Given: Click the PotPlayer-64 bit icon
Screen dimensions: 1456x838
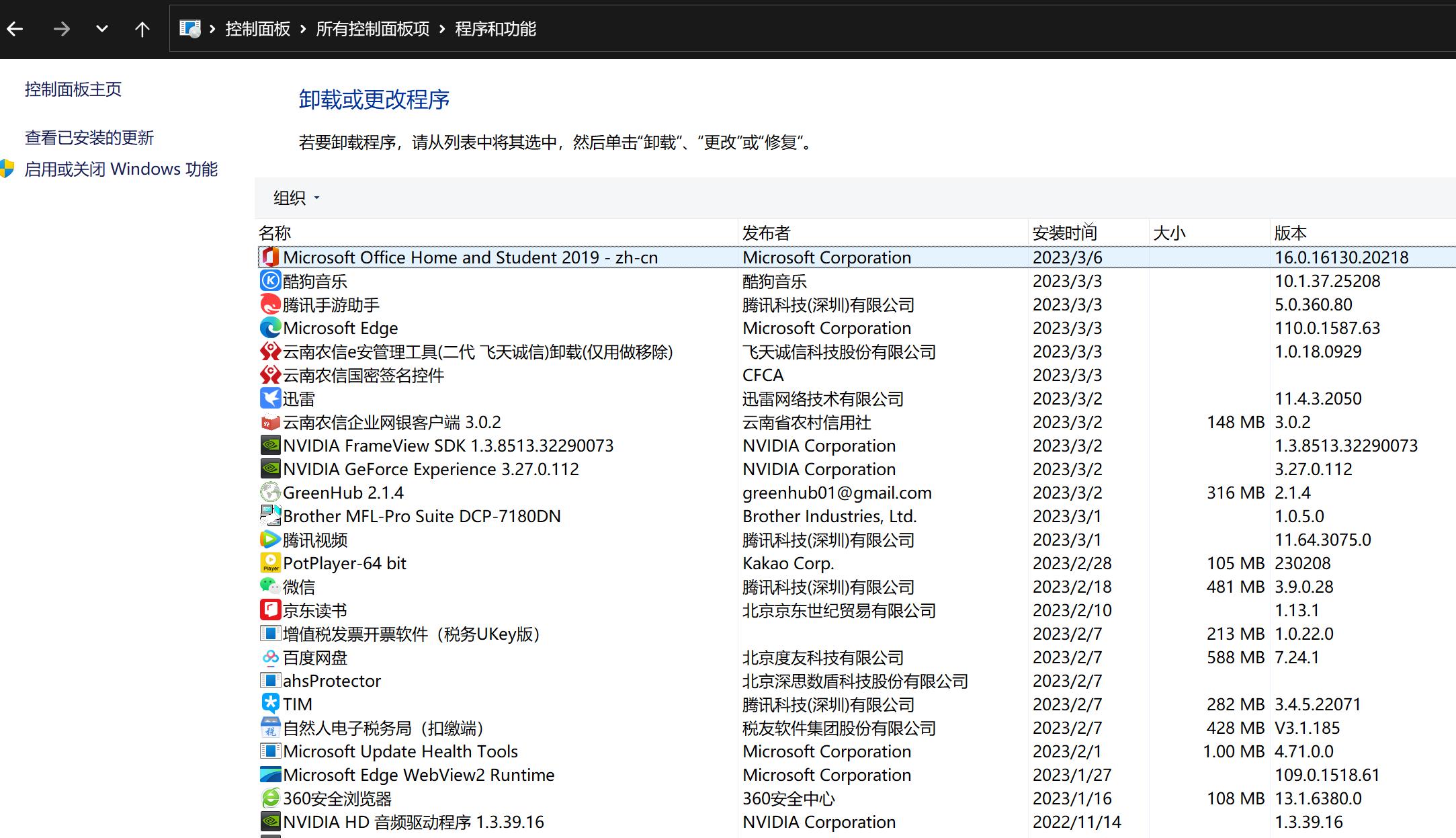Looking at the screenshot, I should click(269, 562).
